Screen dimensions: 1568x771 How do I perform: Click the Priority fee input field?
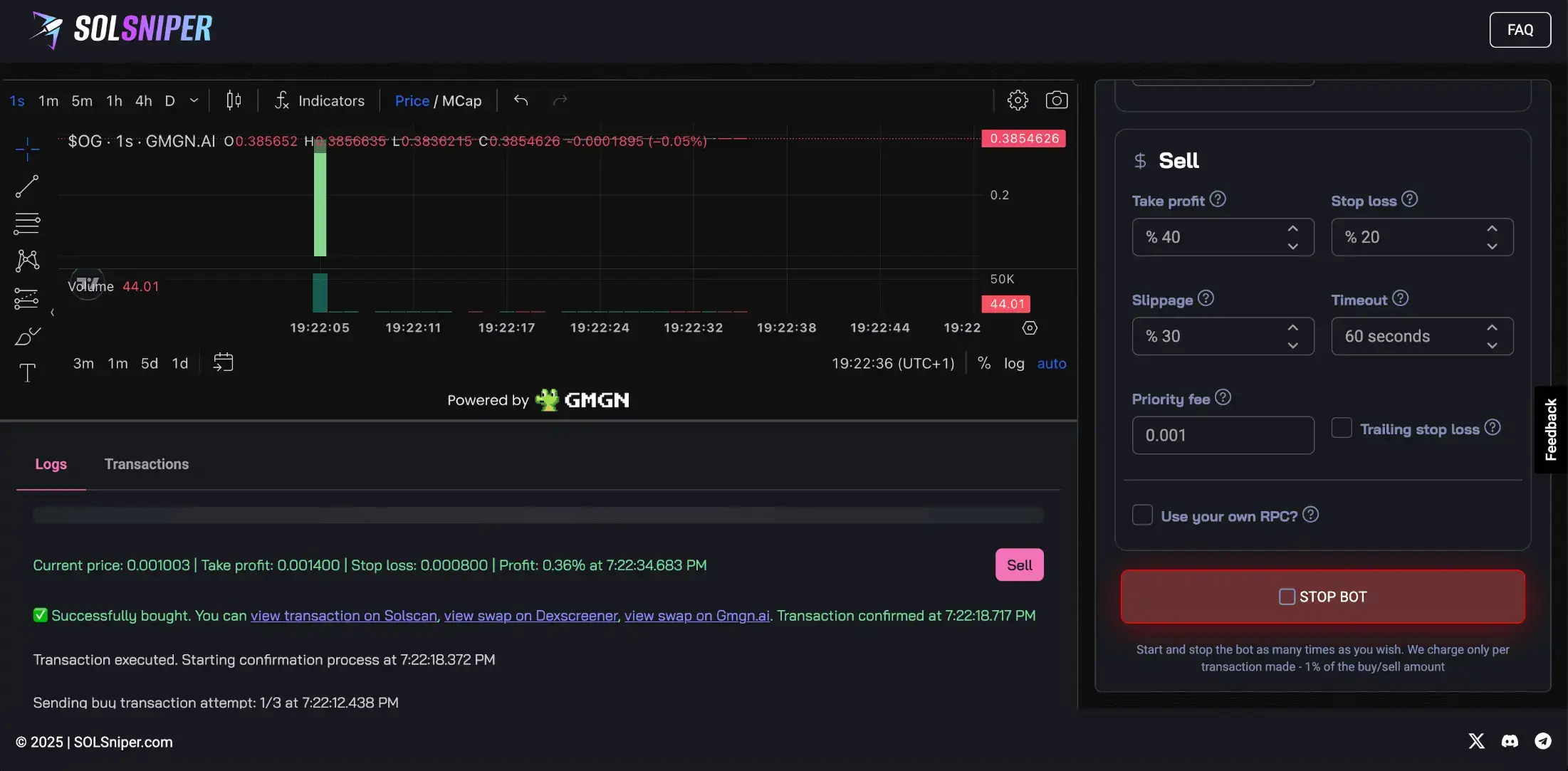pyautogui.click(x=1222, y=435)
